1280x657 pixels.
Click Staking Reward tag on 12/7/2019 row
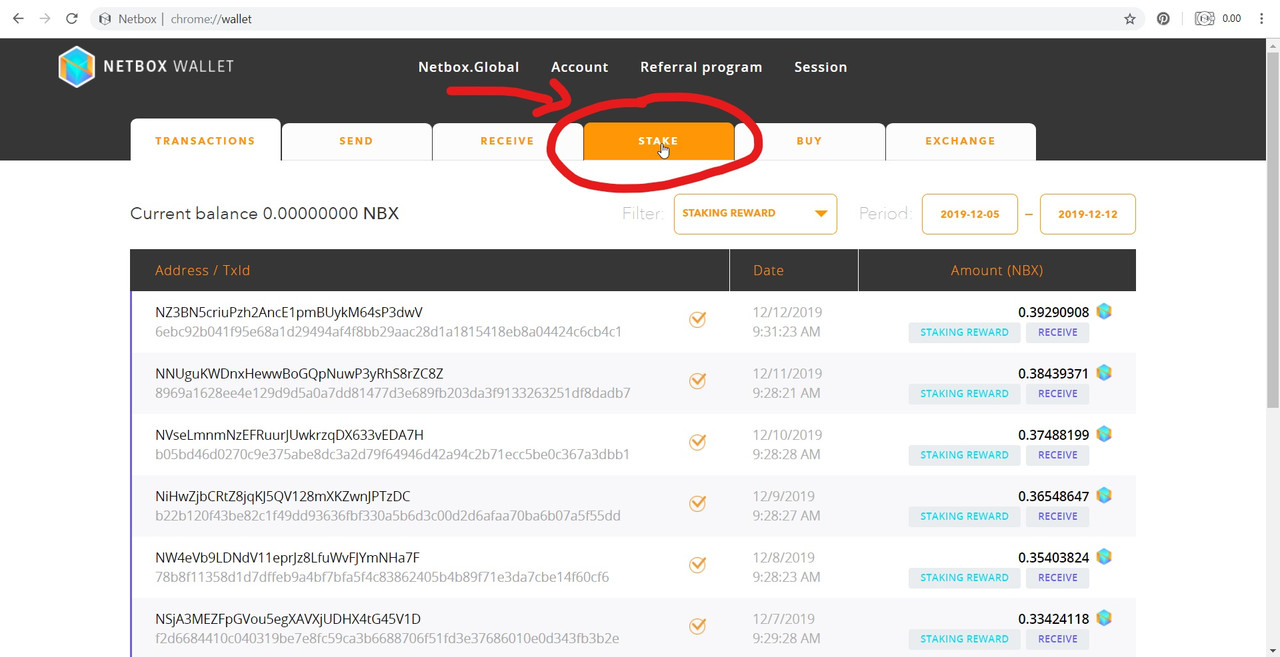964,639
